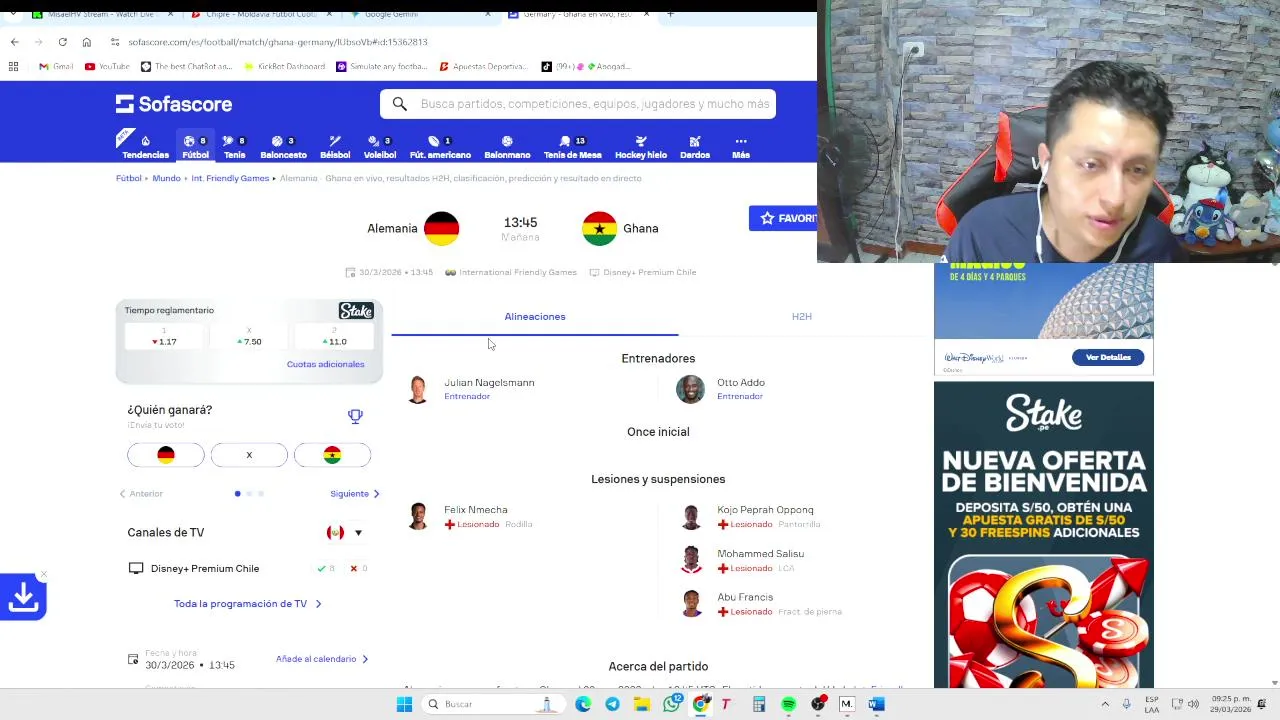The image size is (1280, 720).
Task: Open the Baloncesto sport section
Action: pos(283,147)
